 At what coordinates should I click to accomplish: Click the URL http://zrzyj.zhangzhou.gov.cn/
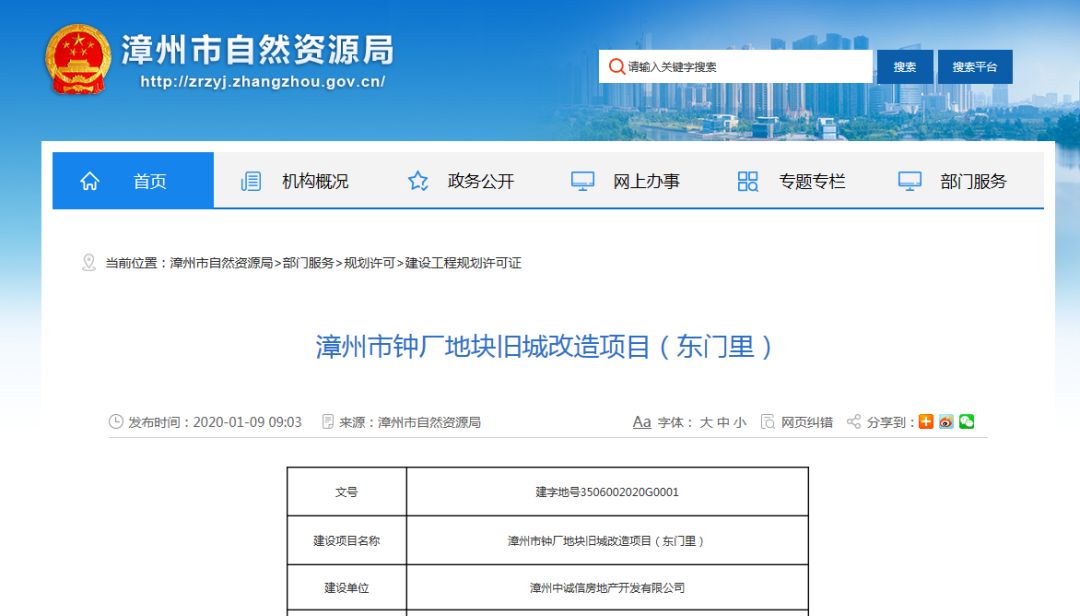pos(262,82)
